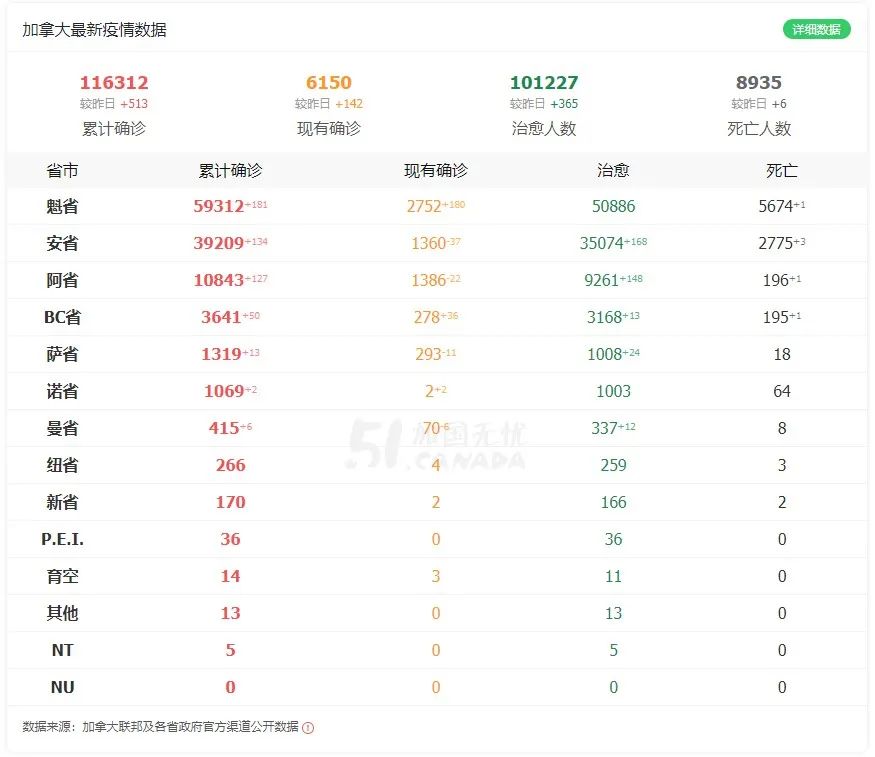Screen dimensions: 875x757
Task: Select the total confirmed number 116312
Action: tap(114, 83)
